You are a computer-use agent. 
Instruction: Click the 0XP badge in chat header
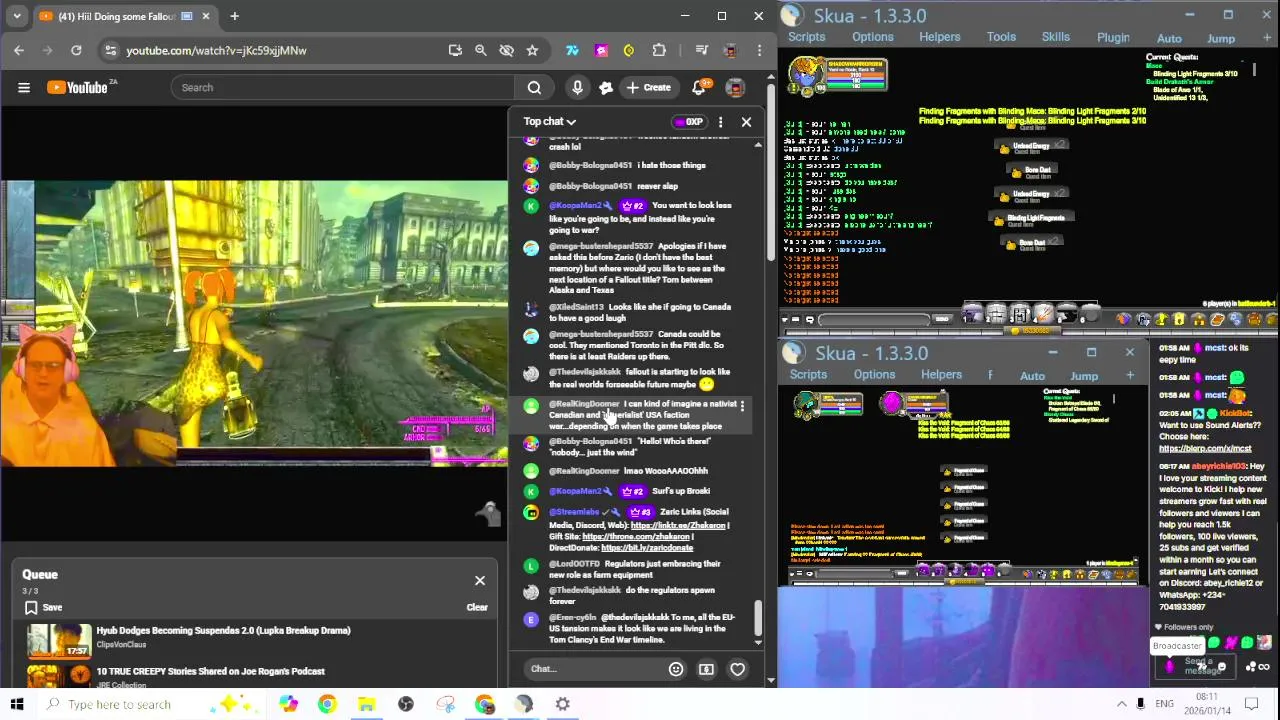(x=689, y=122)
